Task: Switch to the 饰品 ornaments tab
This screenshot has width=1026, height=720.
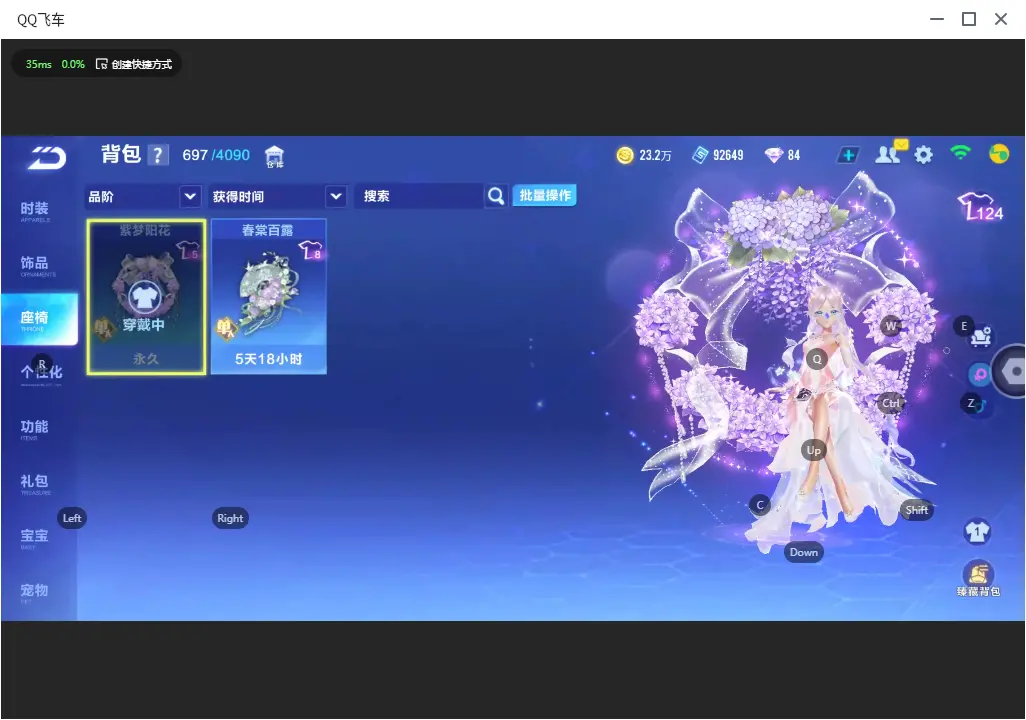Action: coord(36,265)
